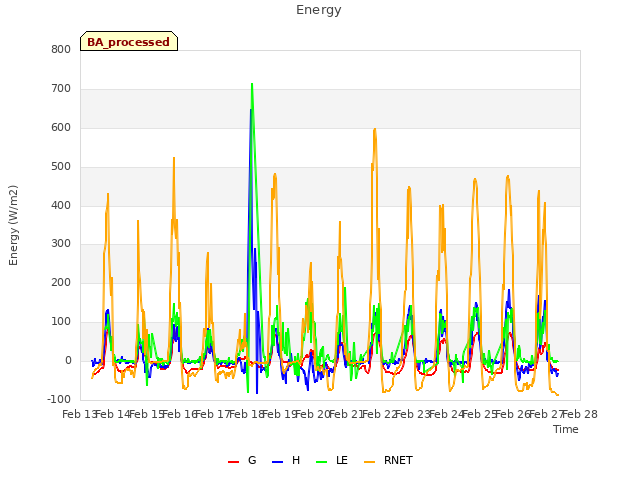640x480 pixels.
Task: Click the Time x-axis label
Action: click(566, 429)
